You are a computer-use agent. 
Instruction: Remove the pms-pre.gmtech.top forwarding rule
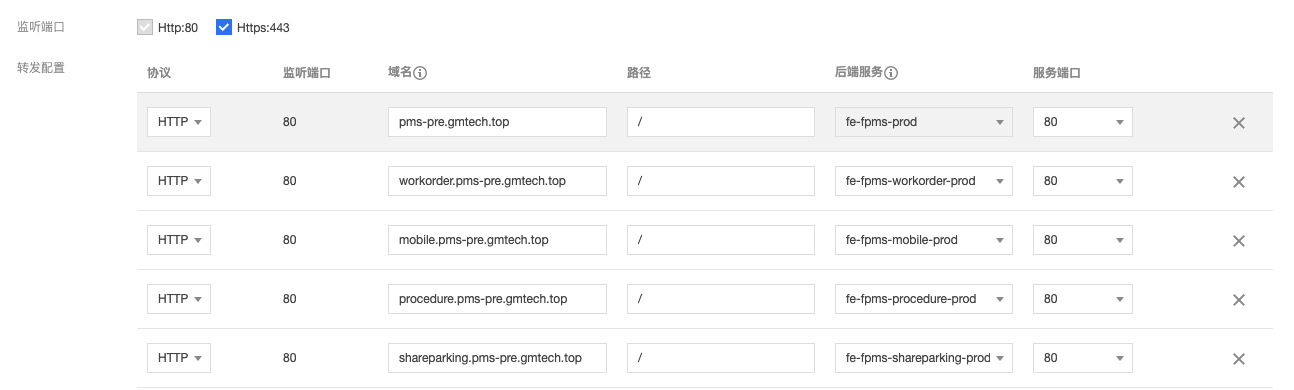point(1238,123)
